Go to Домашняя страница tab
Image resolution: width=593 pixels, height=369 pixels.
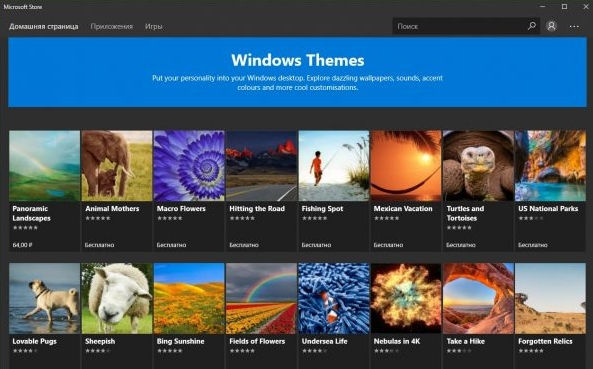(x=43, y=26)
